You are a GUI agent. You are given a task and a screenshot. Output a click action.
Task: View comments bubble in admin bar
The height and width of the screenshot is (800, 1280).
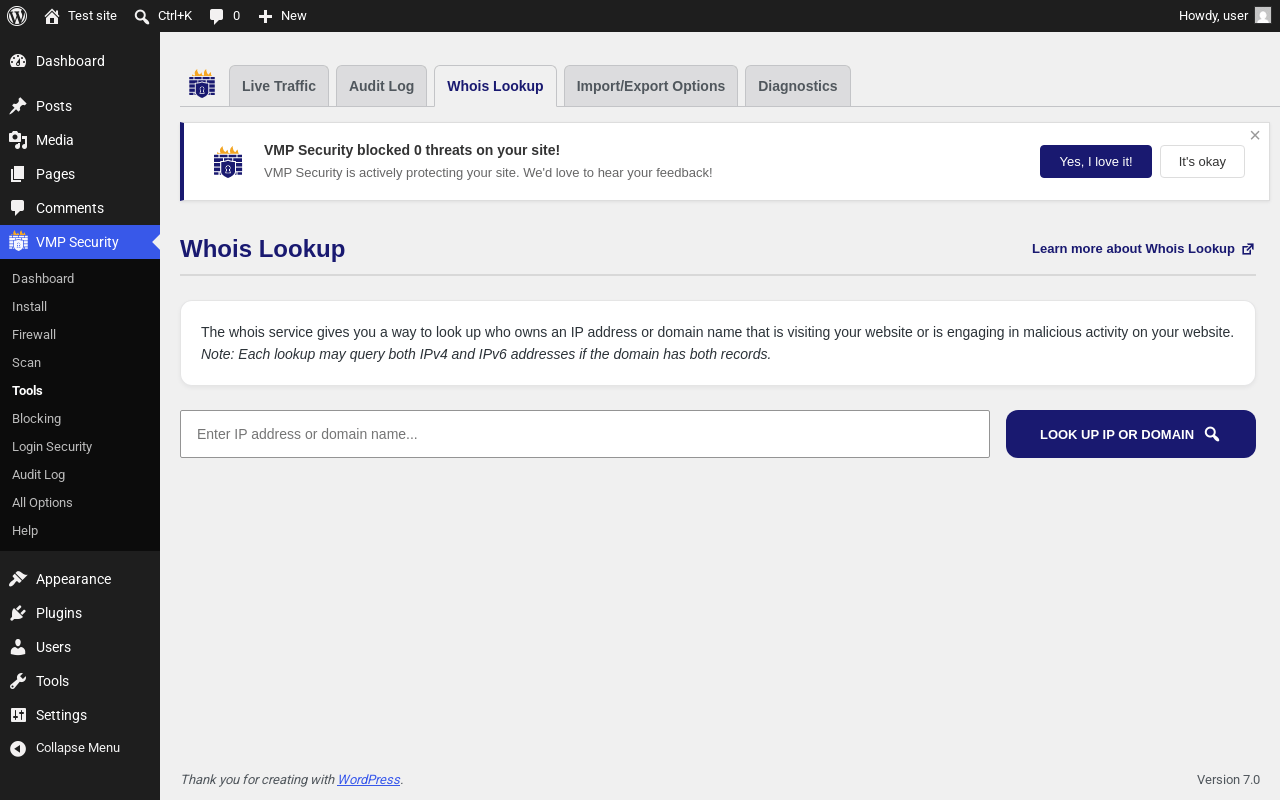point(224,16)
